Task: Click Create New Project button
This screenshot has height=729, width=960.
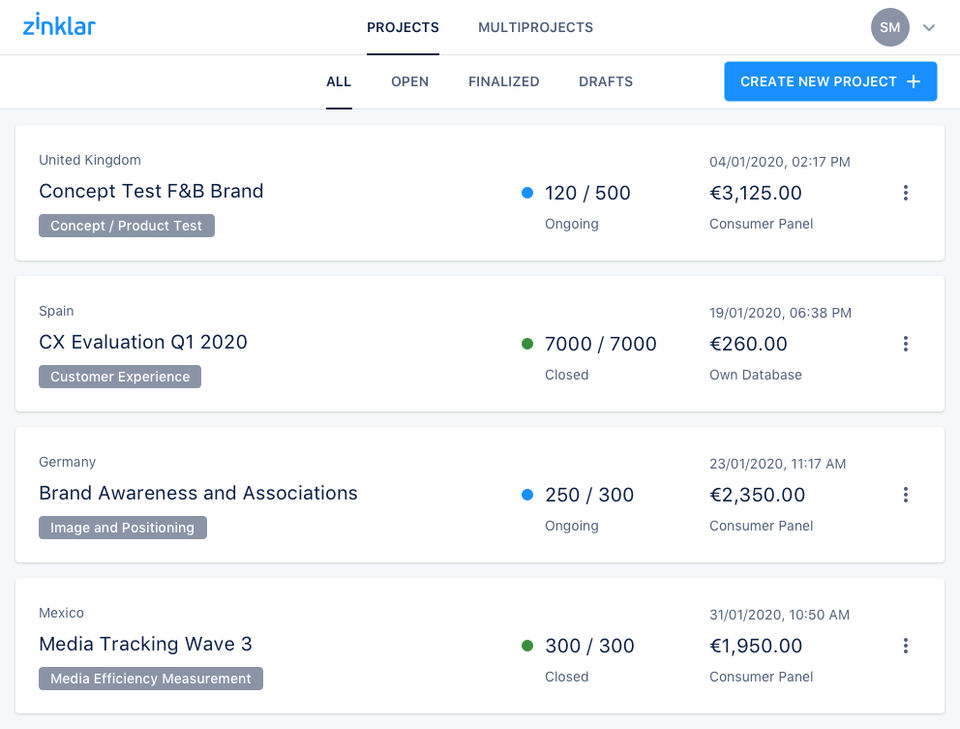Action: pos(830,82)
